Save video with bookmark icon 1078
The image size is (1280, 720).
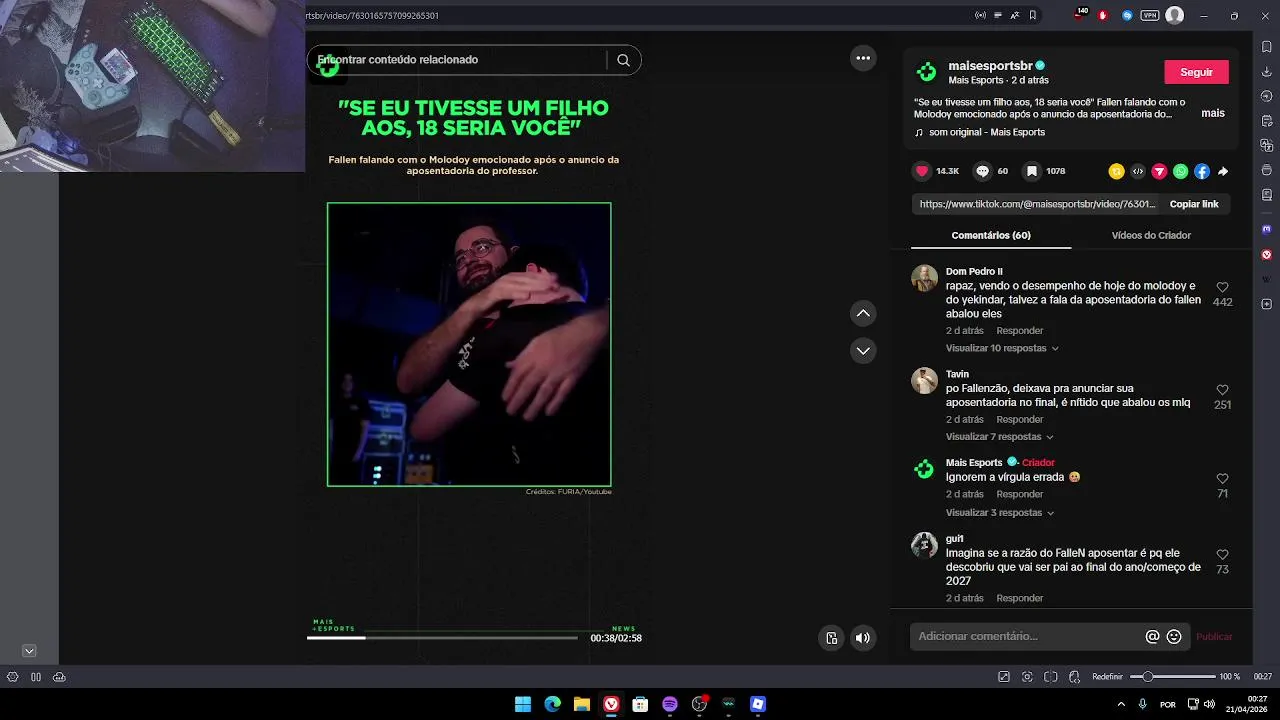point(1031,171)
